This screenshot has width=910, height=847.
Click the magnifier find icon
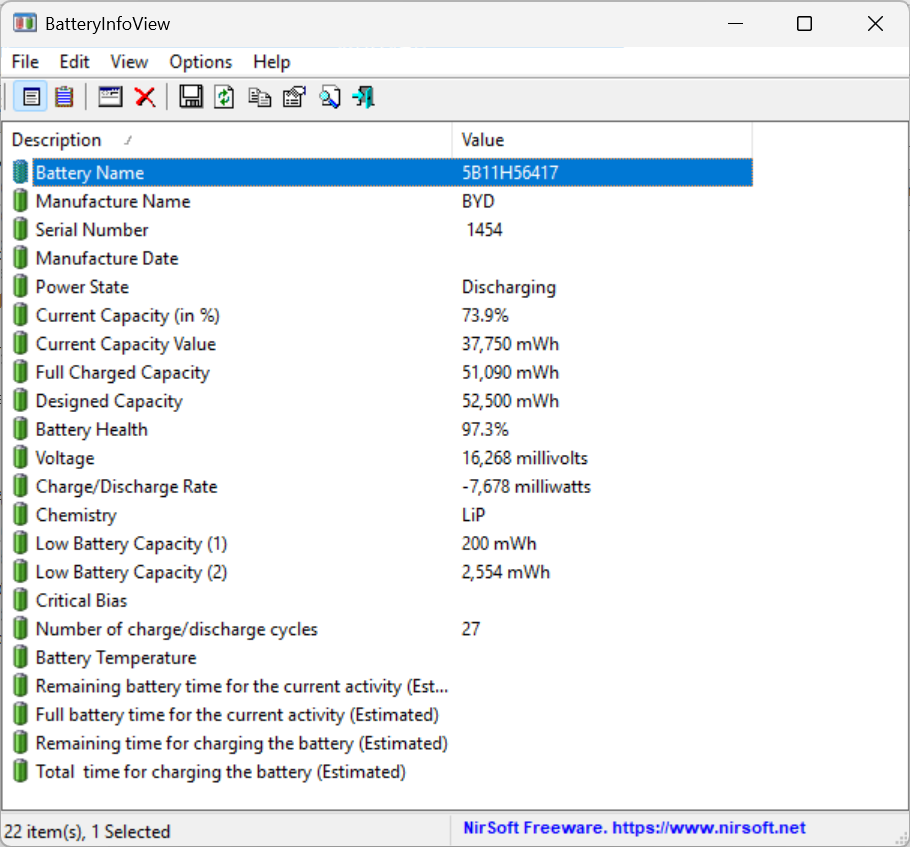(329, 97)
